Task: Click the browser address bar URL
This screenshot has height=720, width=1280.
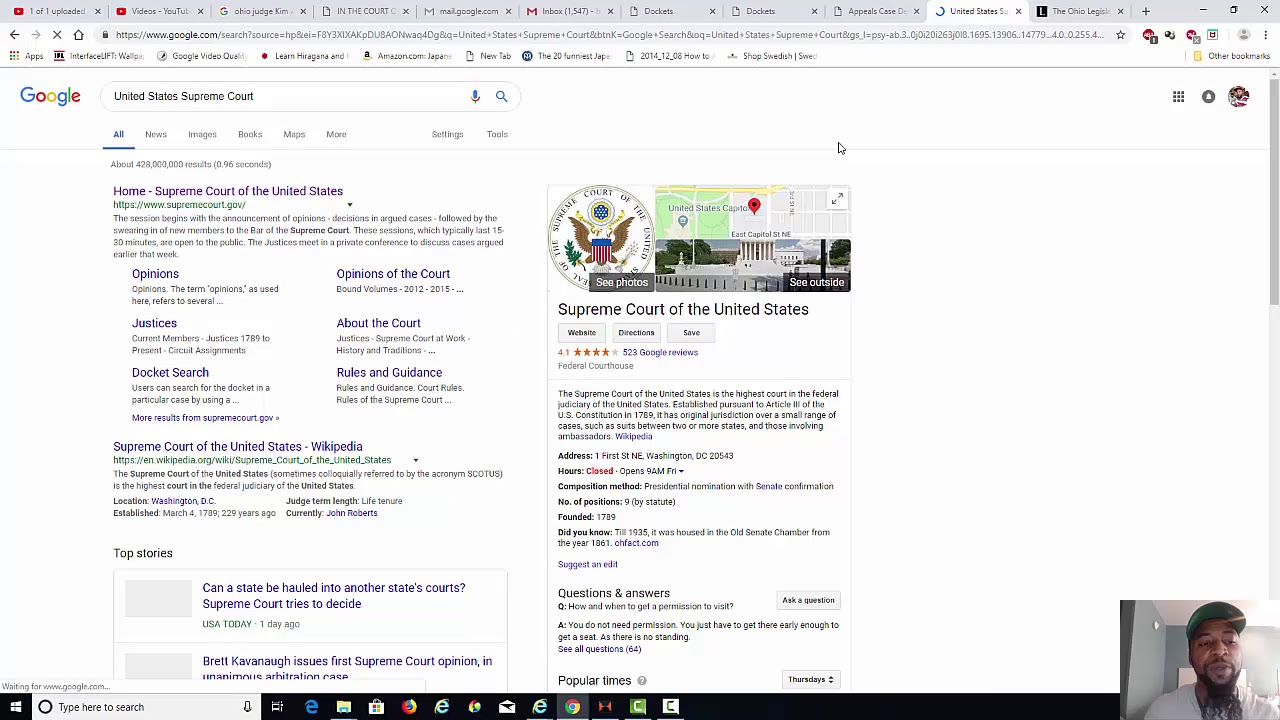Action: pos(608,35)
